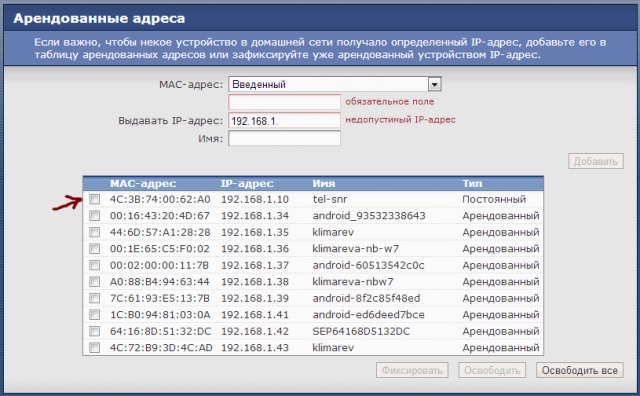Select MAC address 00:16:43:20:4D:67
Viewport: 640px width, 396px height.
point(160,216)
